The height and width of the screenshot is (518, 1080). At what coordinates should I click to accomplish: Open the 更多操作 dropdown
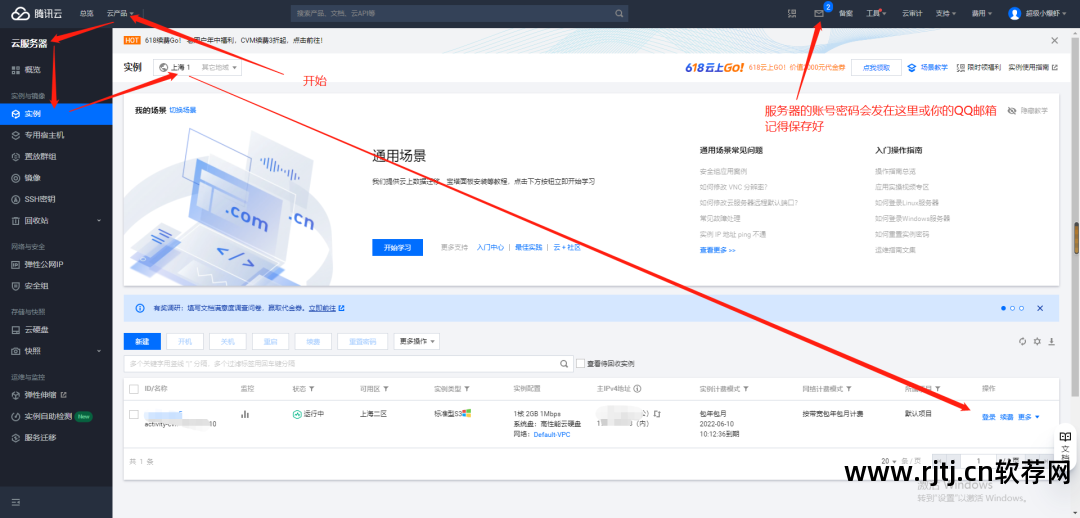click(x=417, y=342)
